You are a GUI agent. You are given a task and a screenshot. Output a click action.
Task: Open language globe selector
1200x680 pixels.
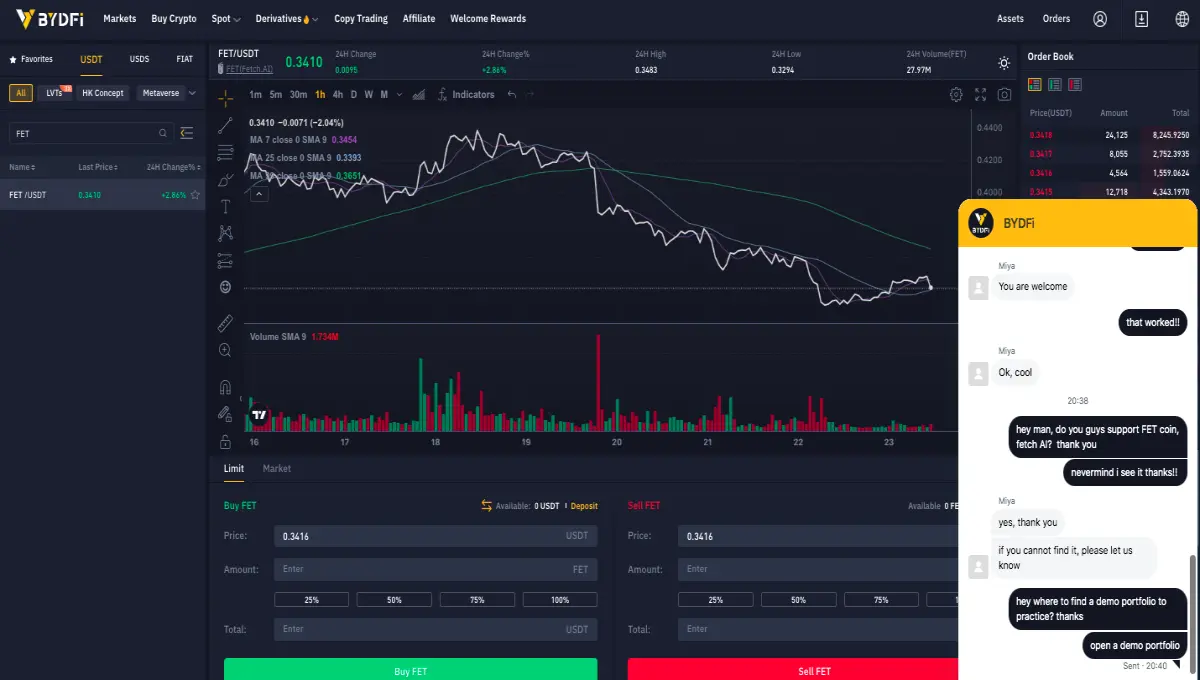point(1182,18)
